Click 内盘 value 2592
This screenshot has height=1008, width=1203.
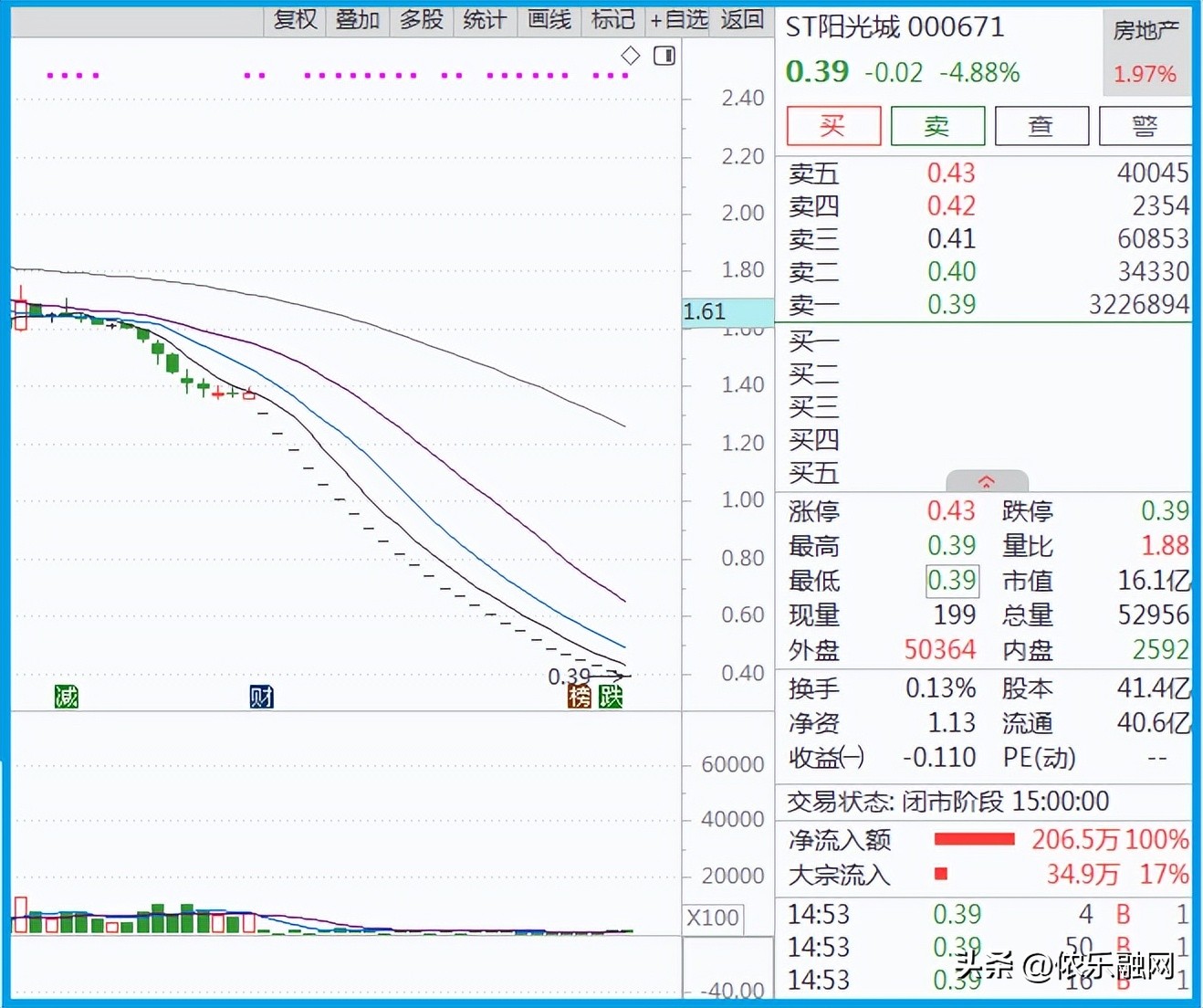[1160, 649]
